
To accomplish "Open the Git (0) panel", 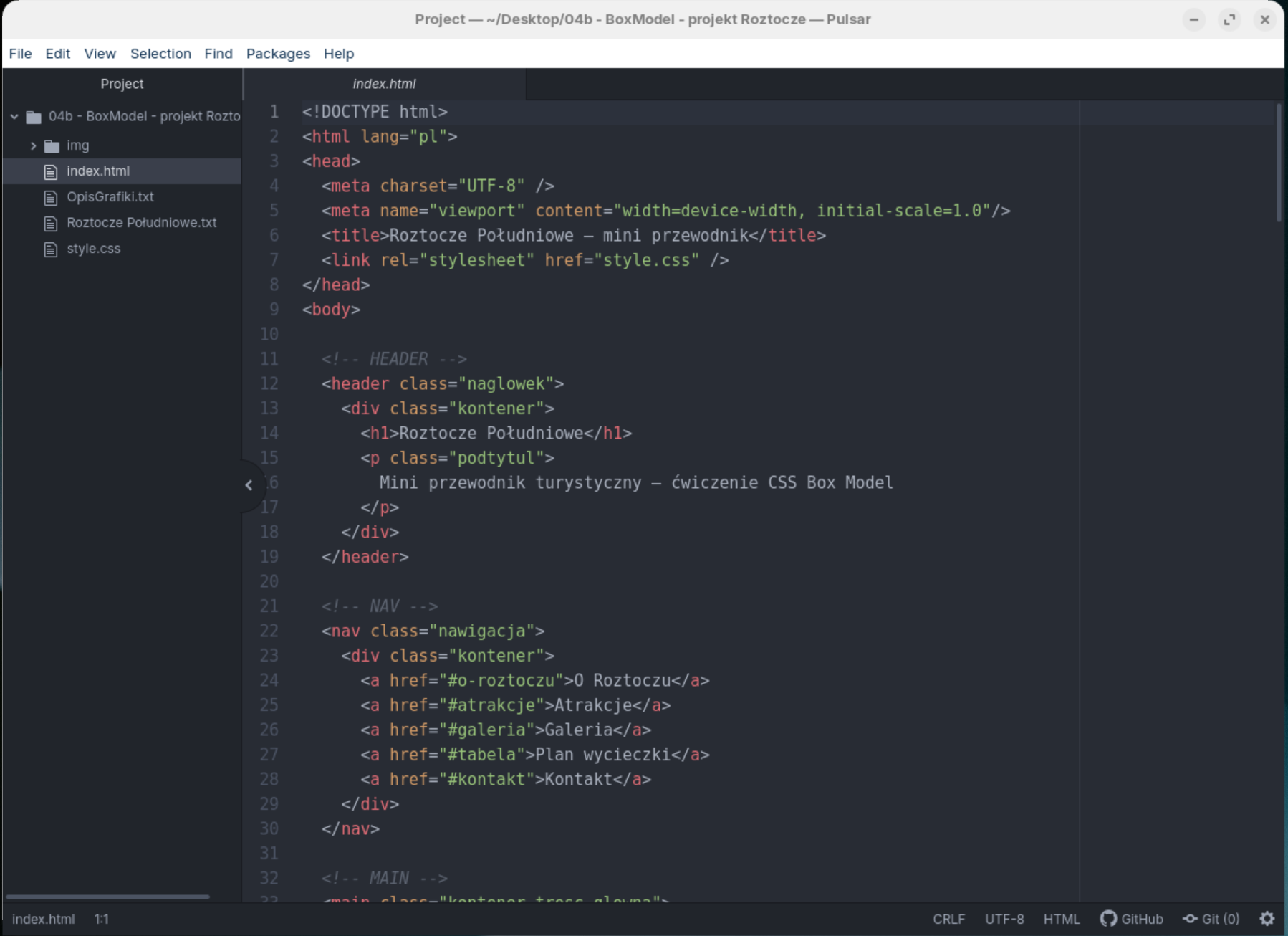I will (x=1211, y=919).
